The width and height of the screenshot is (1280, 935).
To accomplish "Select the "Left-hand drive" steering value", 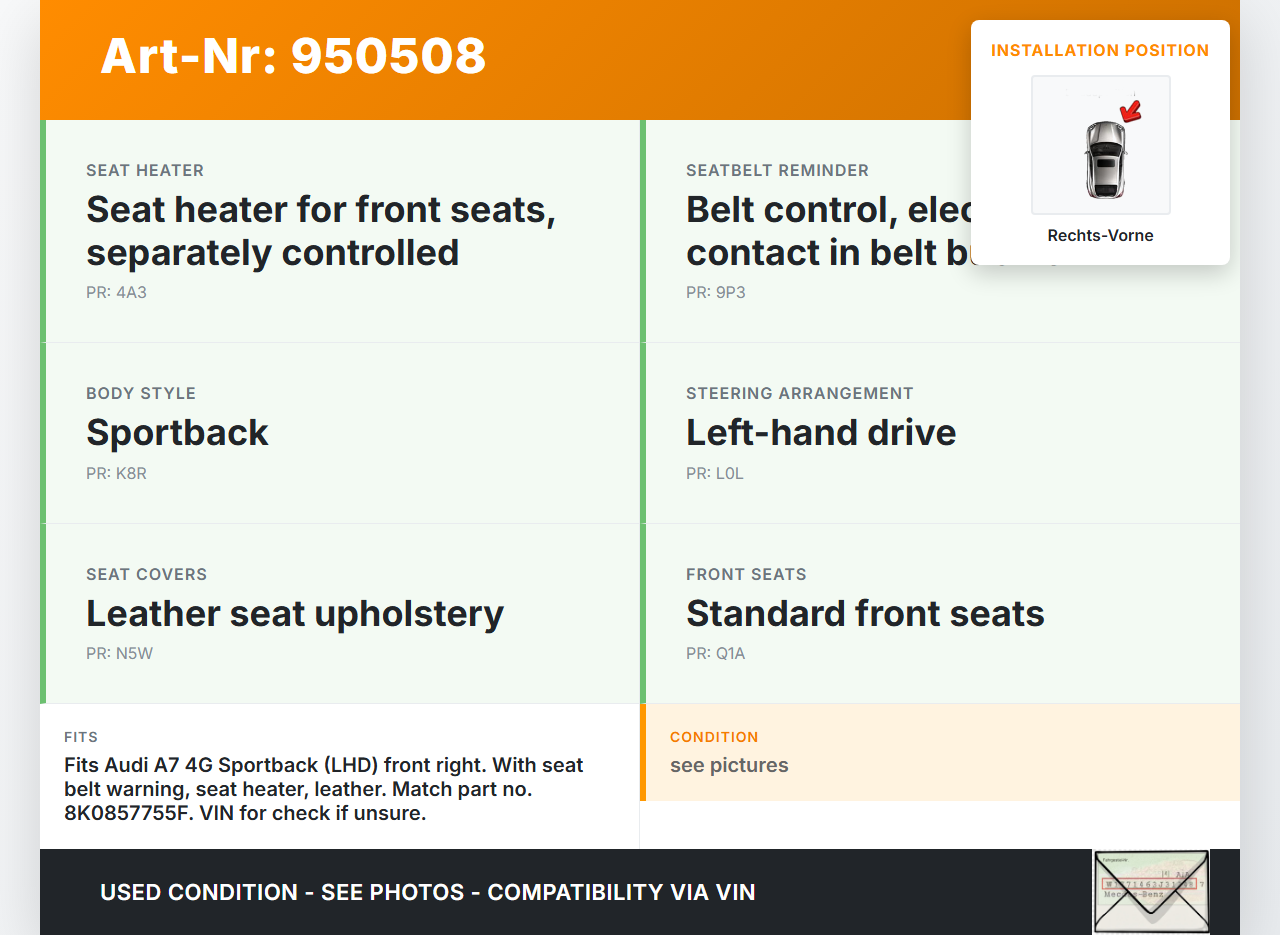I will pyautogui.click(x=821, y=433).
